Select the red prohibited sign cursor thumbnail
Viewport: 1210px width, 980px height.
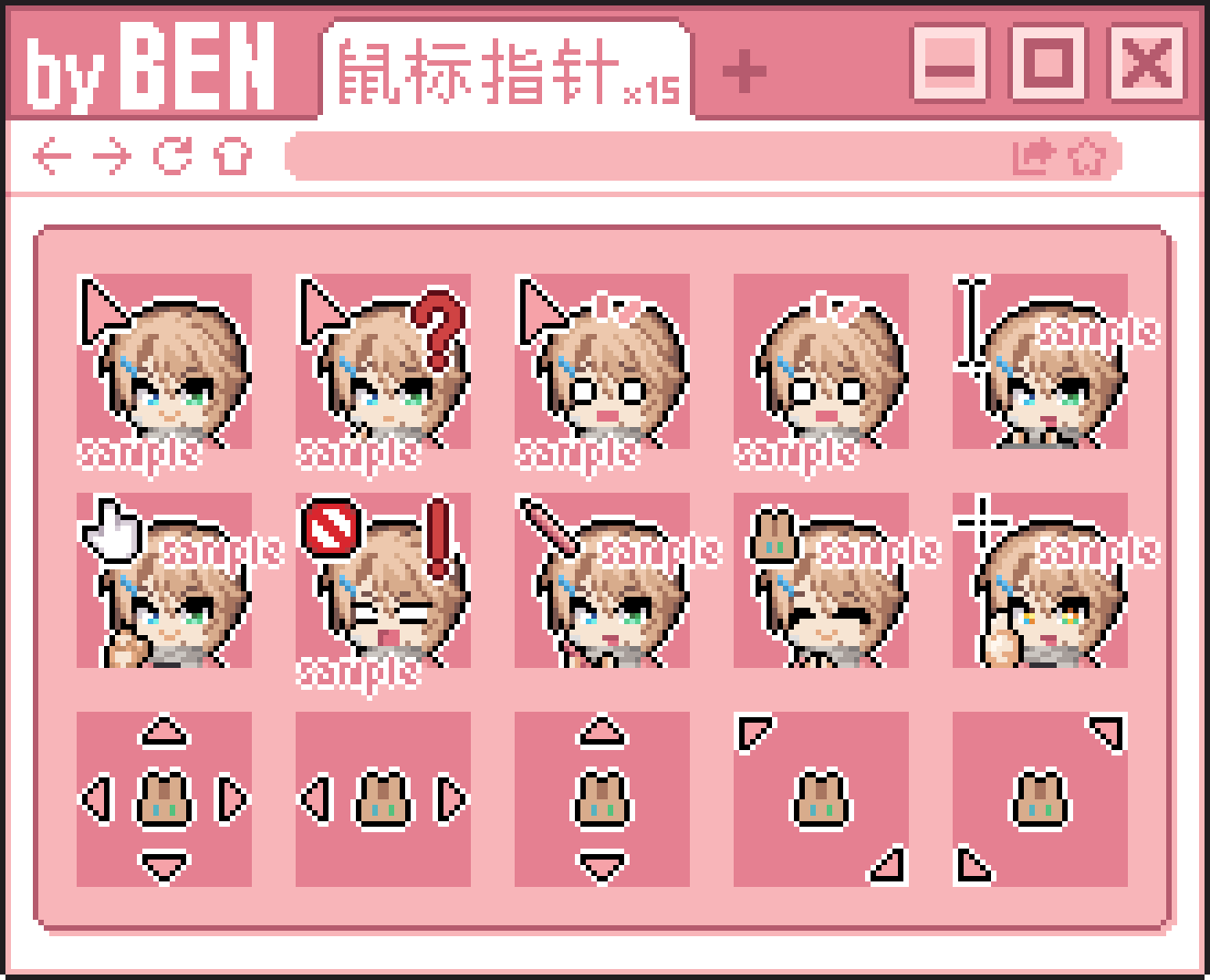point(383,580)
